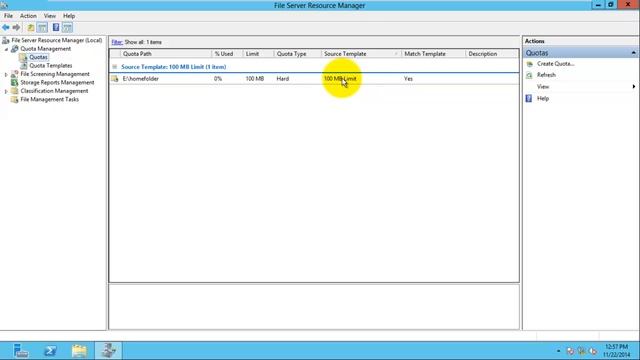Open the Help menu
Screen dimensions: 640x360
(x=69, y=16)
